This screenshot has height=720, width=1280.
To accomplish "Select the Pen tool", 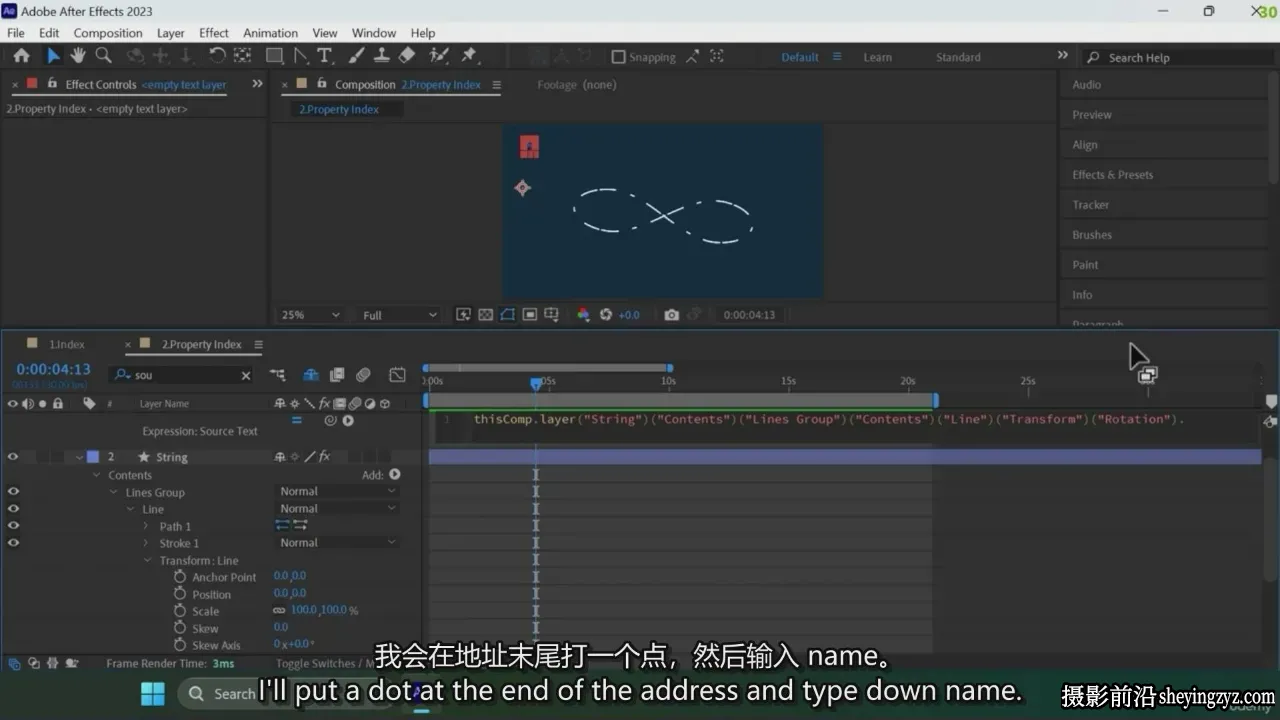I will tap(301, 56).
